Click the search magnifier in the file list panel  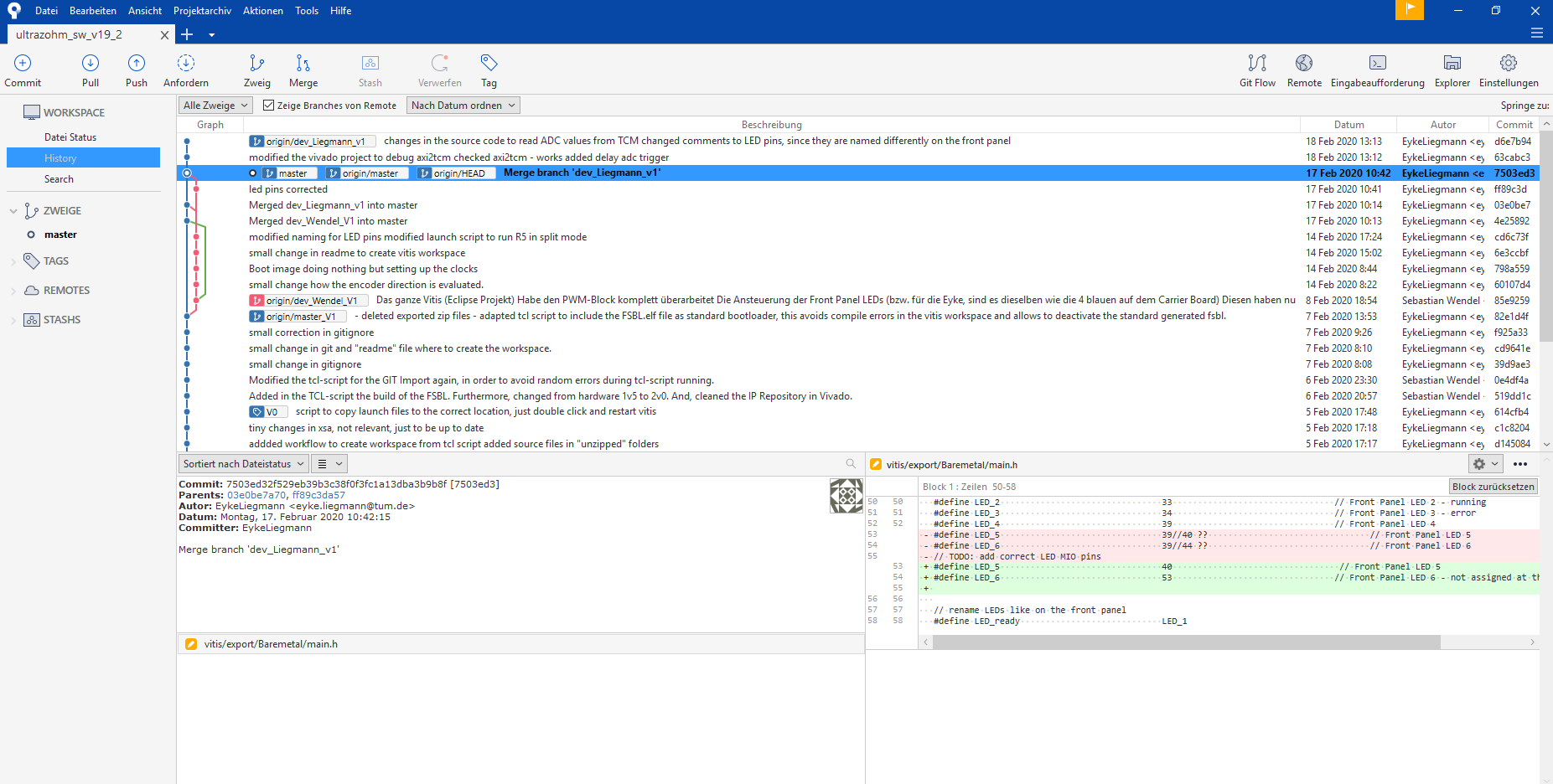(x=851, y=463)
